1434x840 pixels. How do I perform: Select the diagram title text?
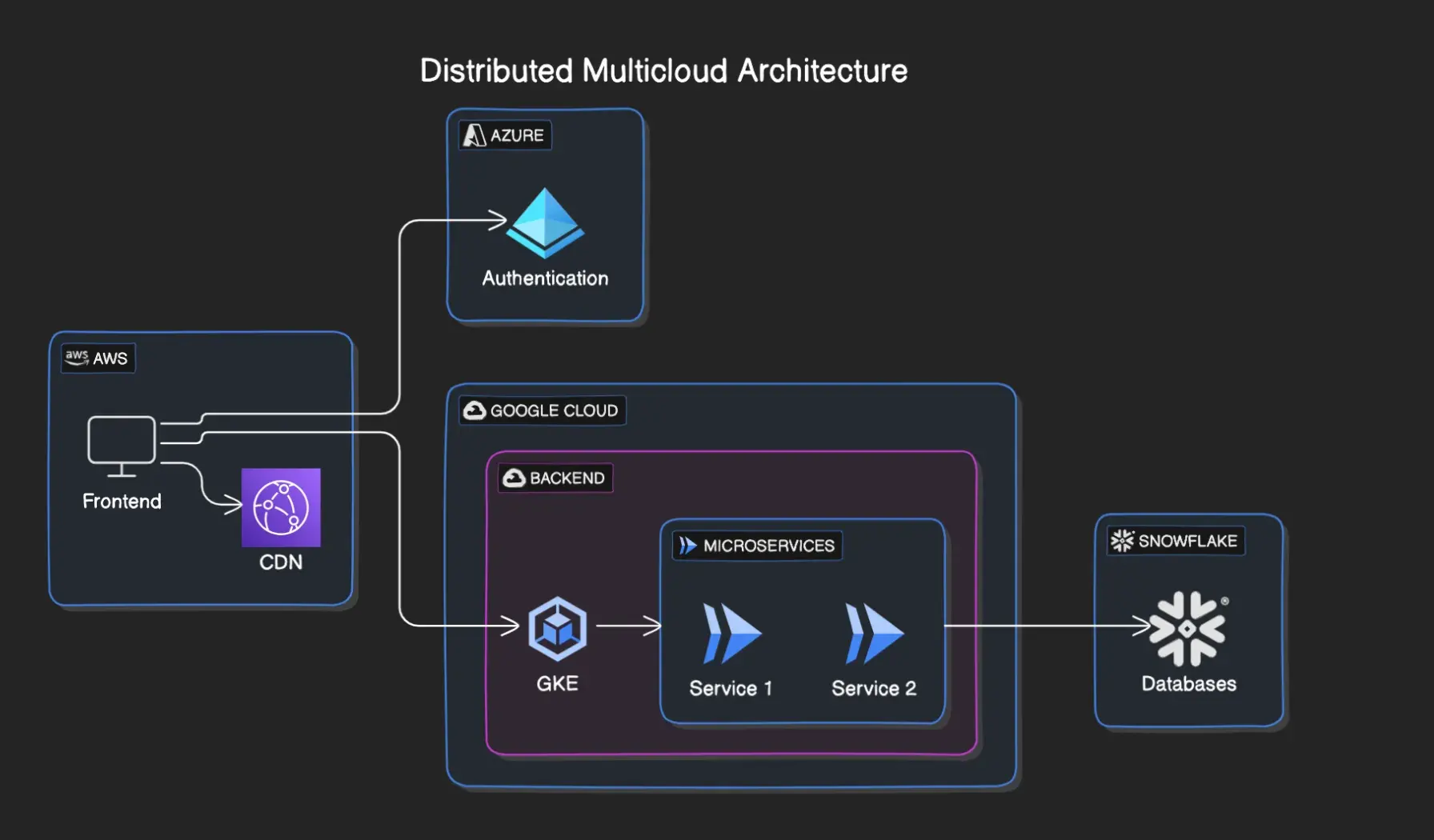[663, 70]
